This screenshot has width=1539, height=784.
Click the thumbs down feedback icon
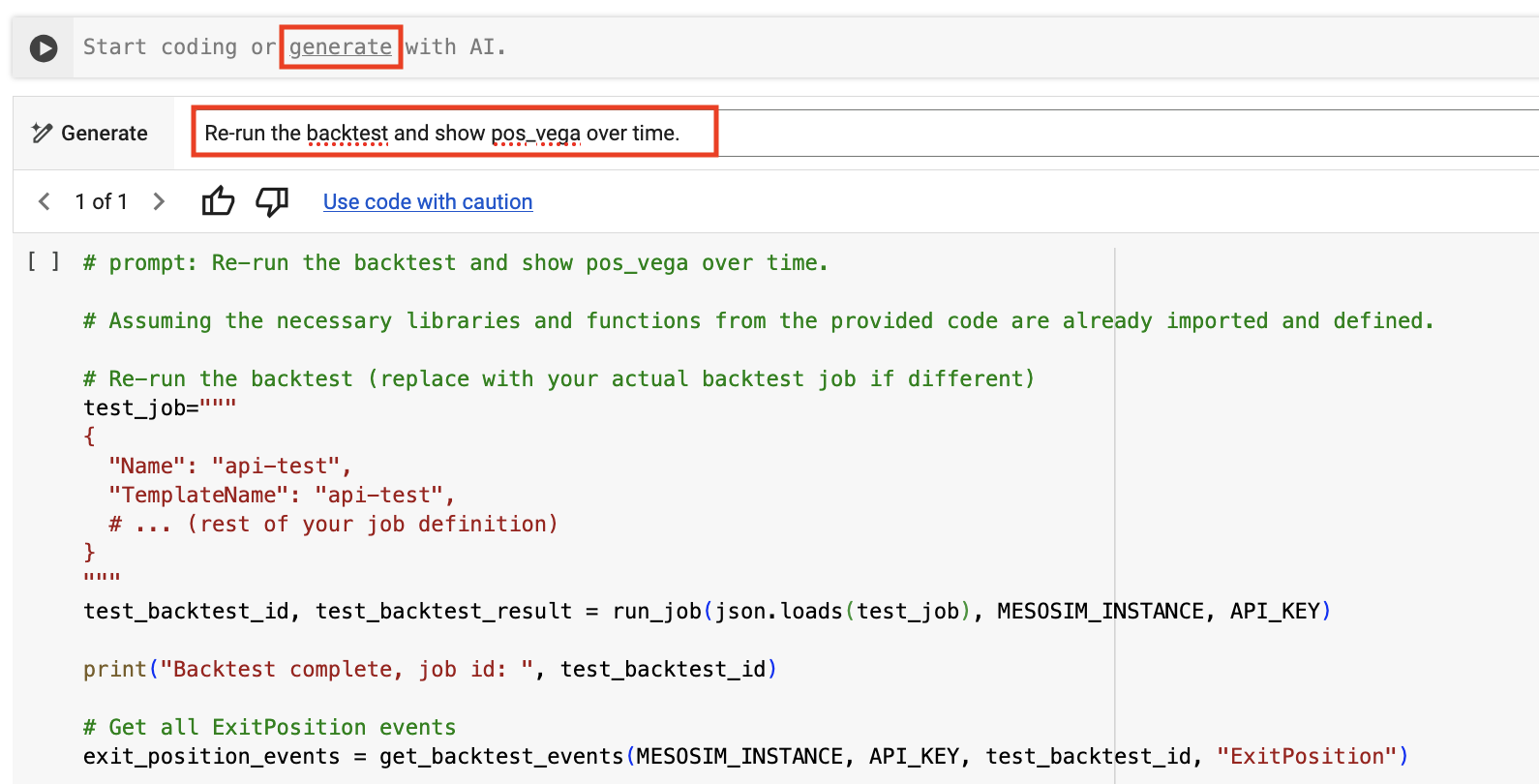pyautogui.click(x=272, y=201)
